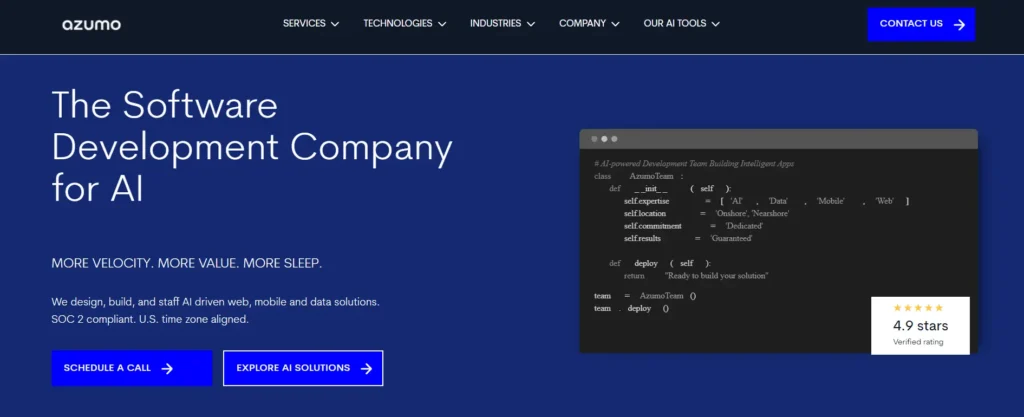Expand the Company chevron arrow
The width and height of the screenshot is (1024, 417).
tap(615, 24)
